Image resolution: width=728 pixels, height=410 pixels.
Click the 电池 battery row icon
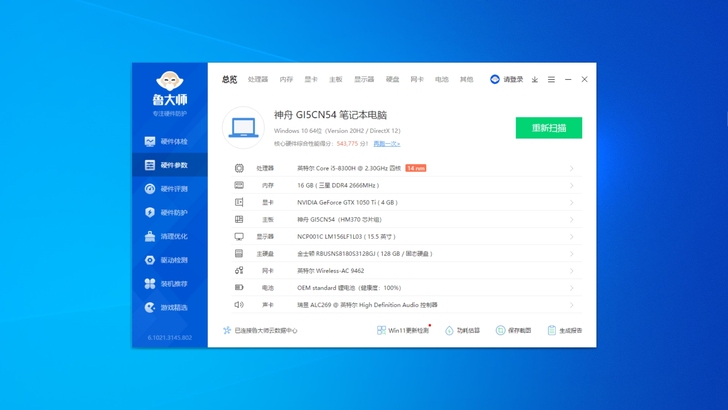coord(239,287)
